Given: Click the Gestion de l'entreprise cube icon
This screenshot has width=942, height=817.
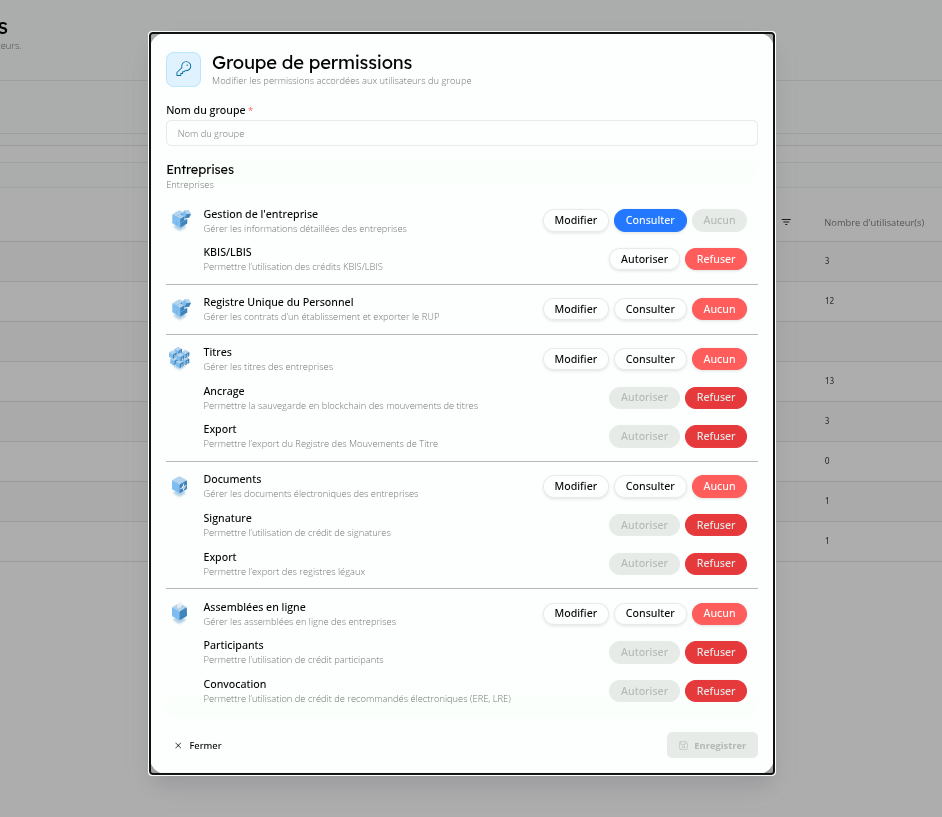Looking at the screenshot, I should 180,220.
